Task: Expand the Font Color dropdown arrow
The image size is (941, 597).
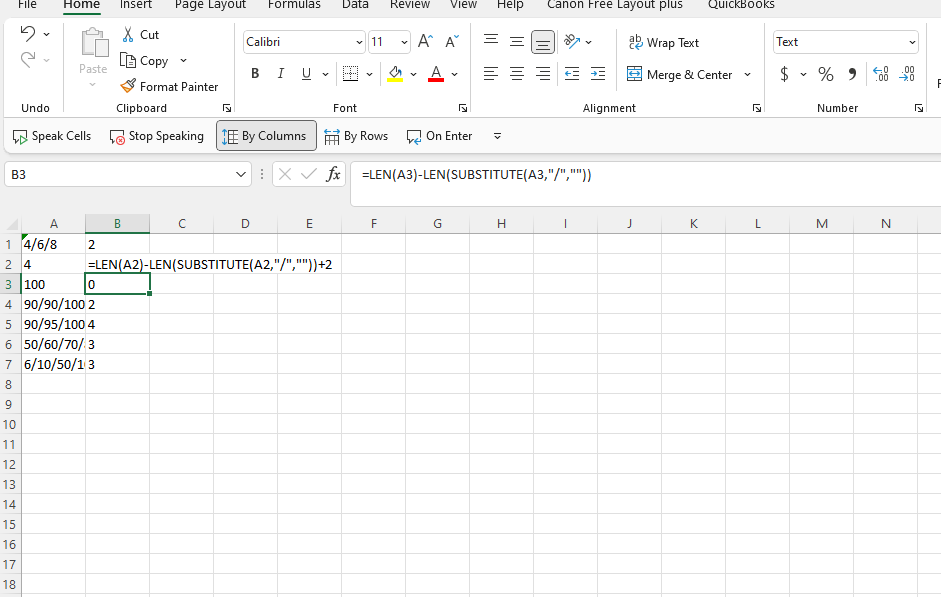Action: [x=454, y=74]
